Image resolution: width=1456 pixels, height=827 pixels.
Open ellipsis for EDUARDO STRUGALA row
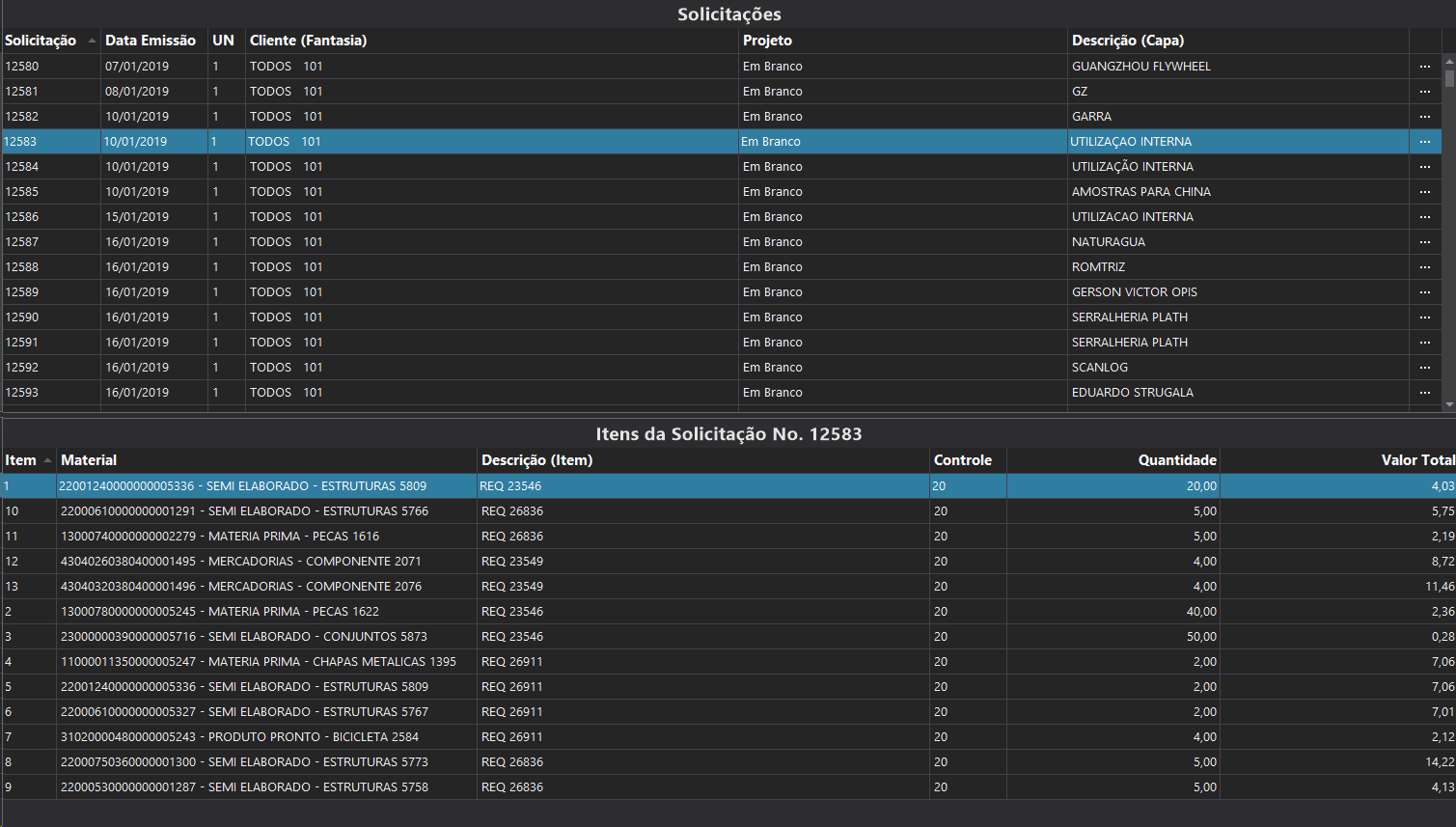pyautogui.click(x=1425, y=393)
